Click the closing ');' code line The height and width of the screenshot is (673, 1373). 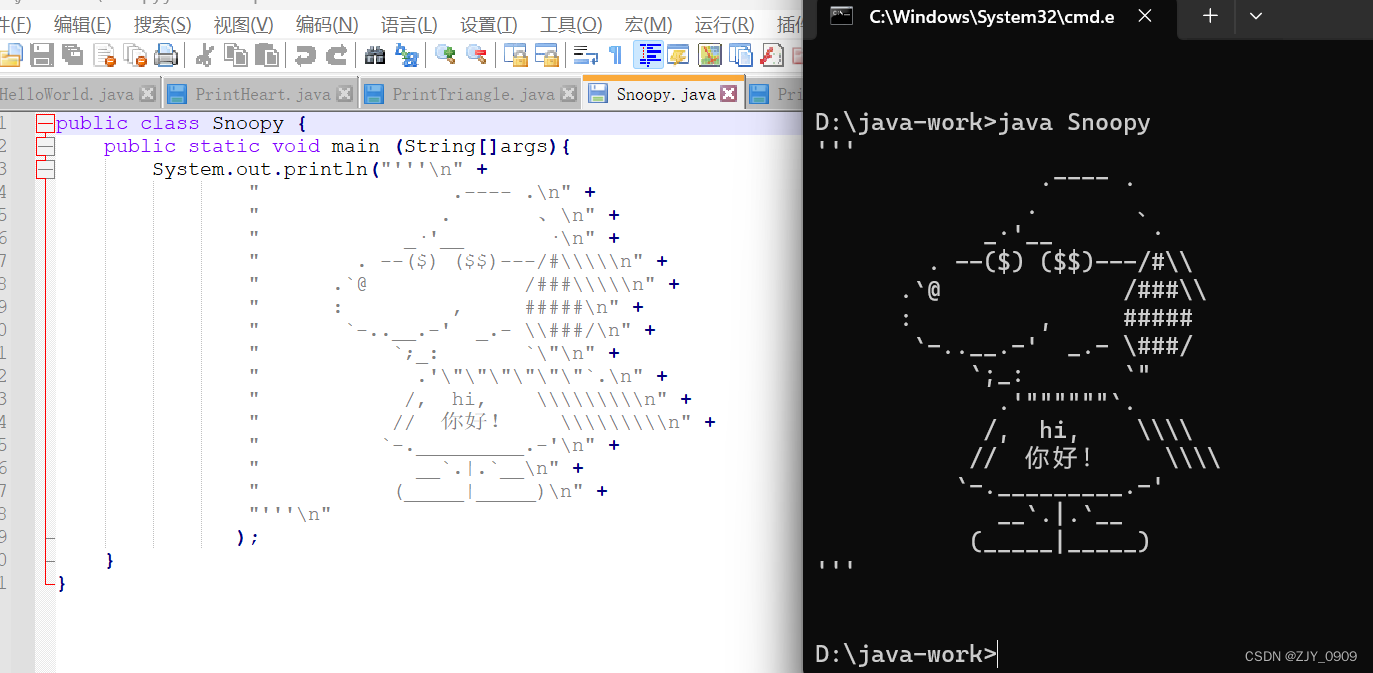[247, 537]
